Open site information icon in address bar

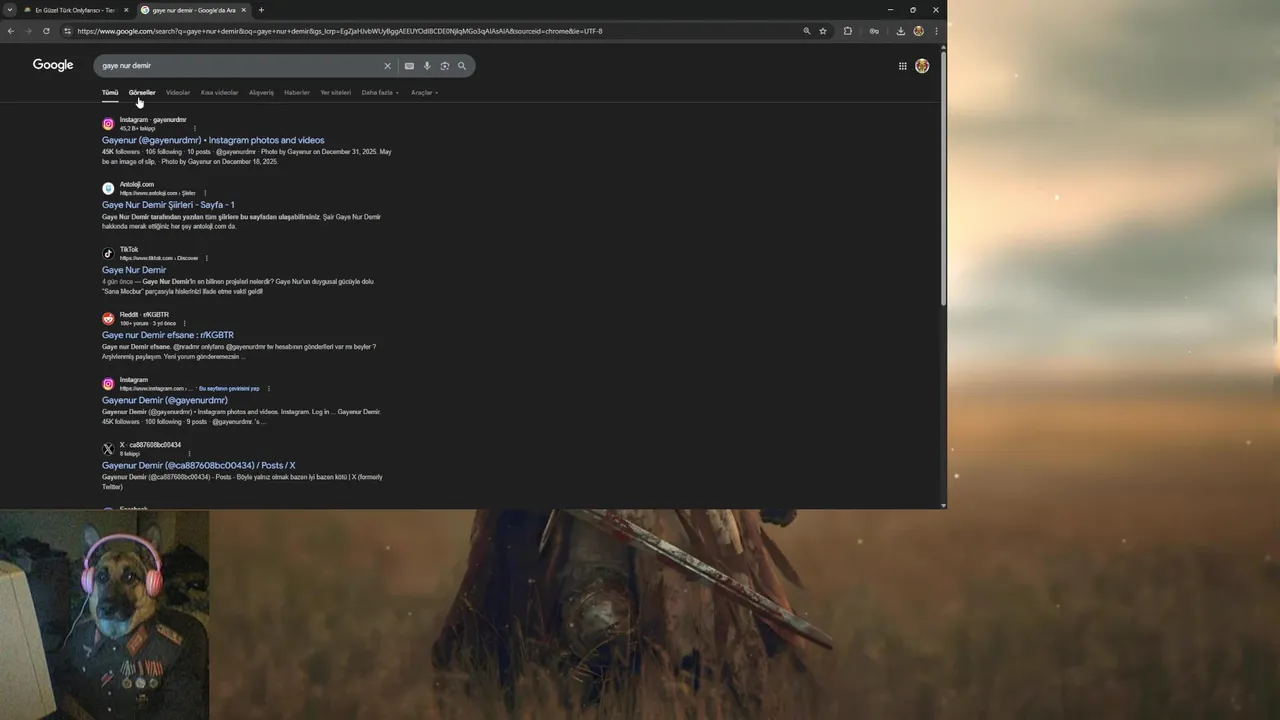(x=68, y=31)
